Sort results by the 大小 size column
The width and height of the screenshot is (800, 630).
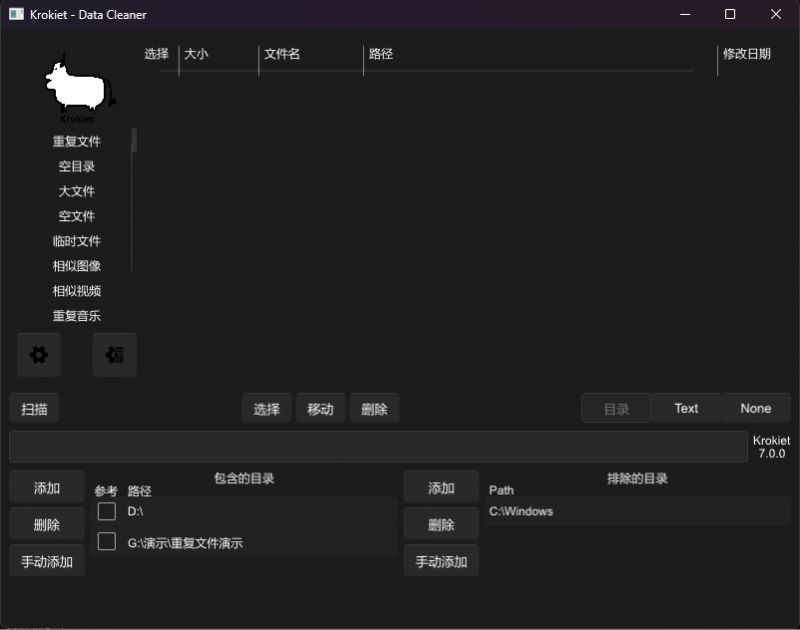(197, 54)
